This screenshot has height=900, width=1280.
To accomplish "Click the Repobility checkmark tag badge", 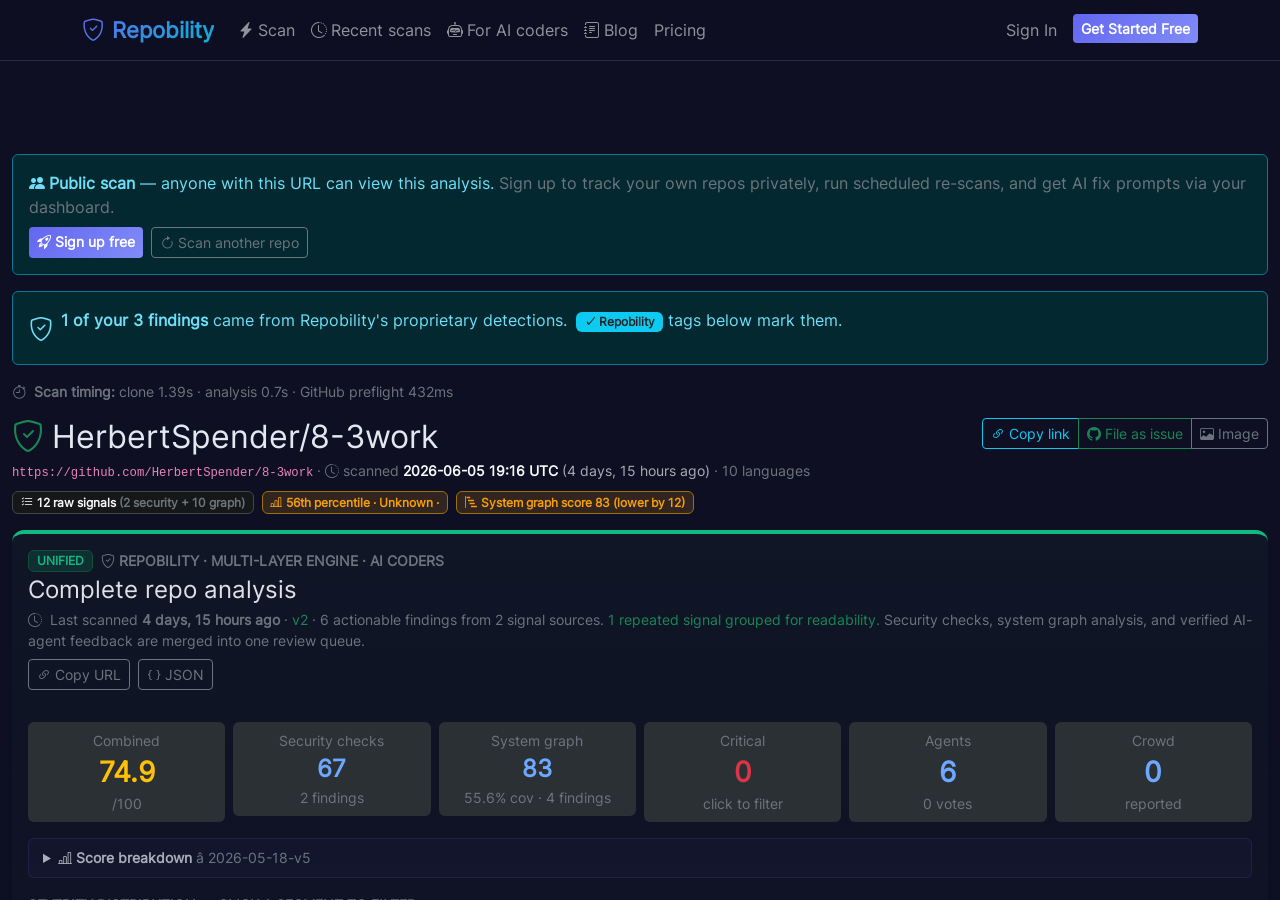I will click(x=619, y=321).
